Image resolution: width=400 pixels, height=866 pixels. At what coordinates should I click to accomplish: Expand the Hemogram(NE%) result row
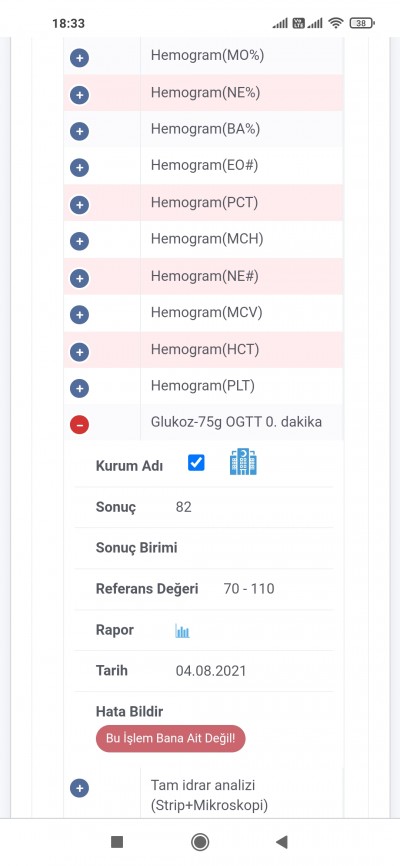coord(80,95)
